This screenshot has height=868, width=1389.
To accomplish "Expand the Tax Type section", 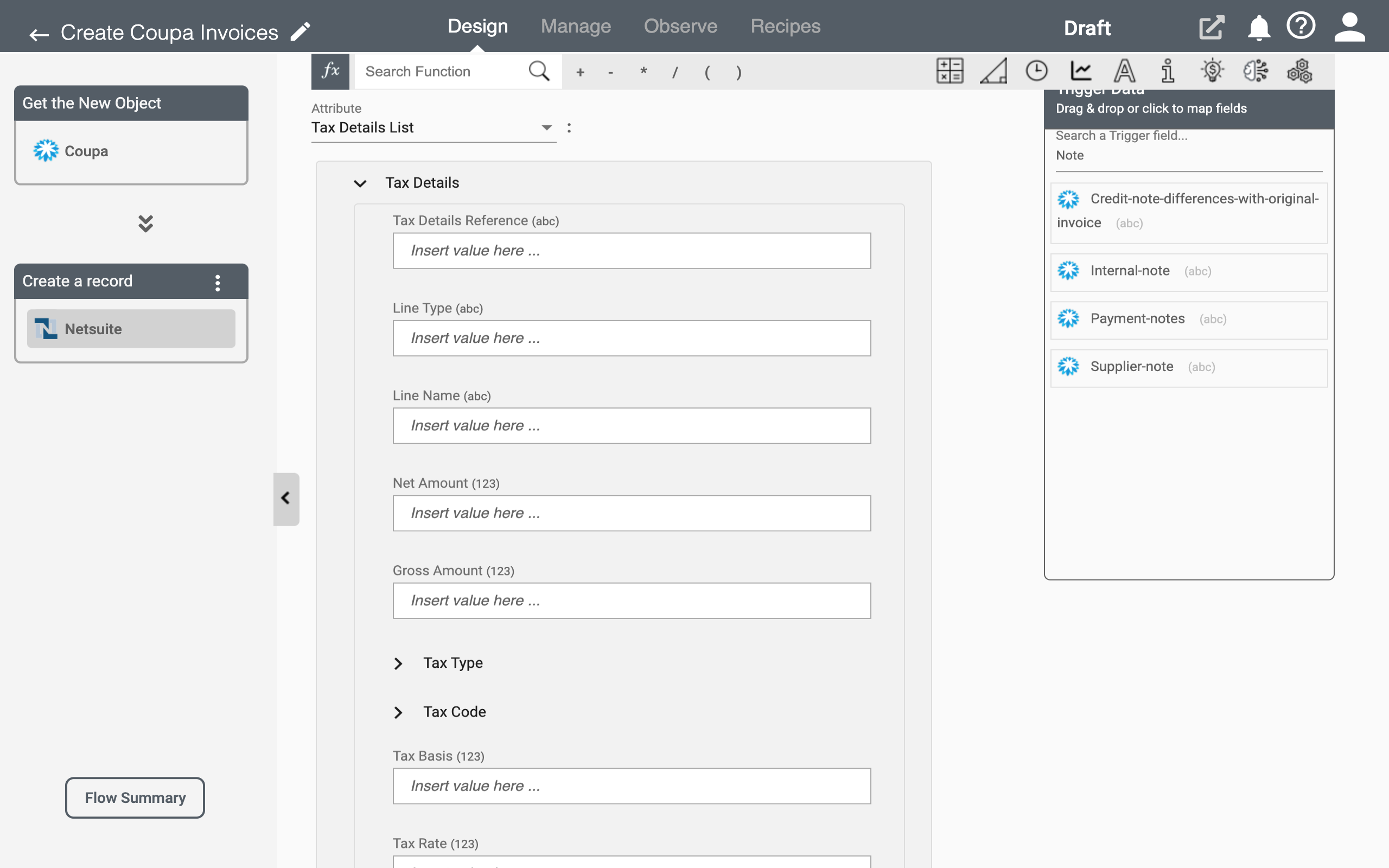I will [400, 662].
